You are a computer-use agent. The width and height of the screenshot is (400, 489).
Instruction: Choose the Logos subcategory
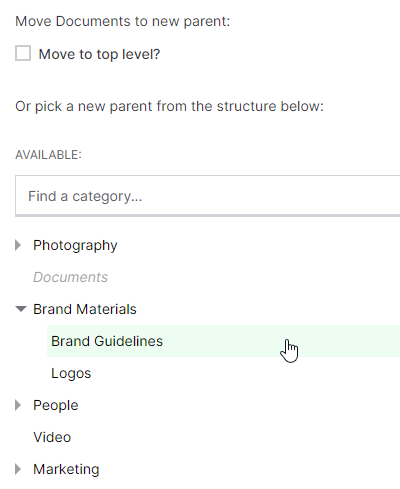(71, 373)
